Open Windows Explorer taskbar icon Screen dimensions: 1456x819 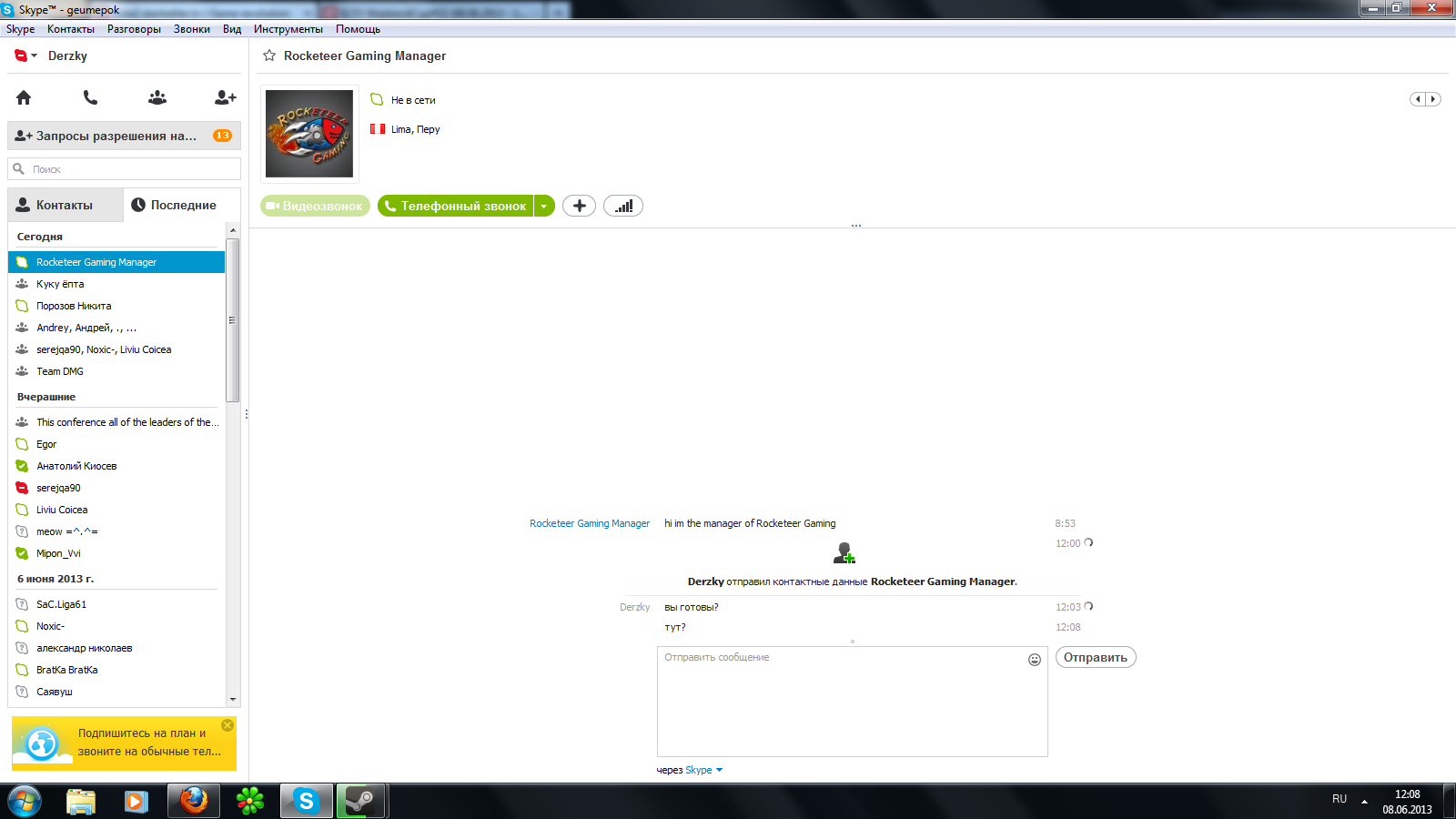point(81,802)
